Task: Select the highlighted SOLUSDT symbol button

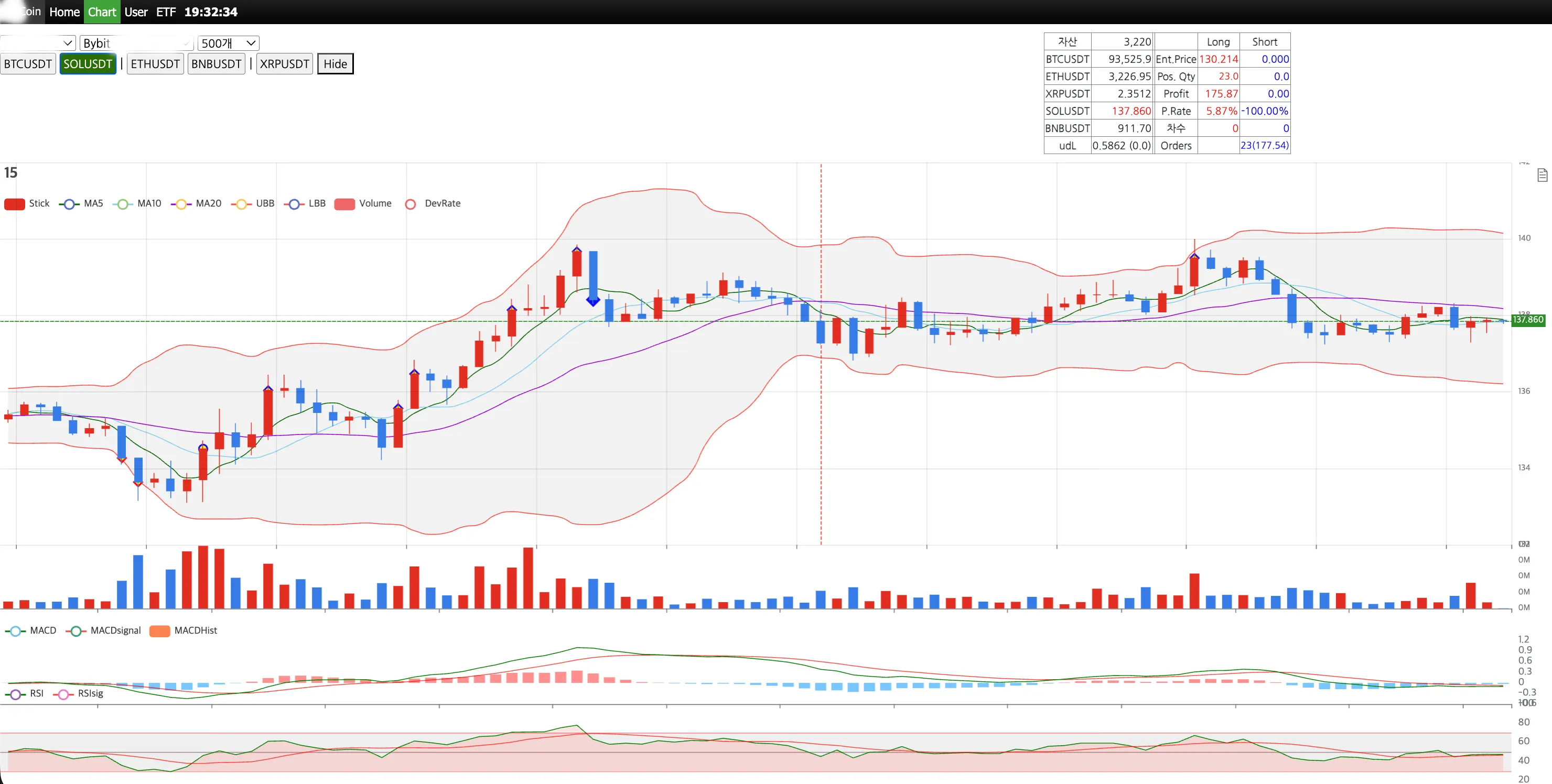Action: pyautogui.click(x=88, y=64)
